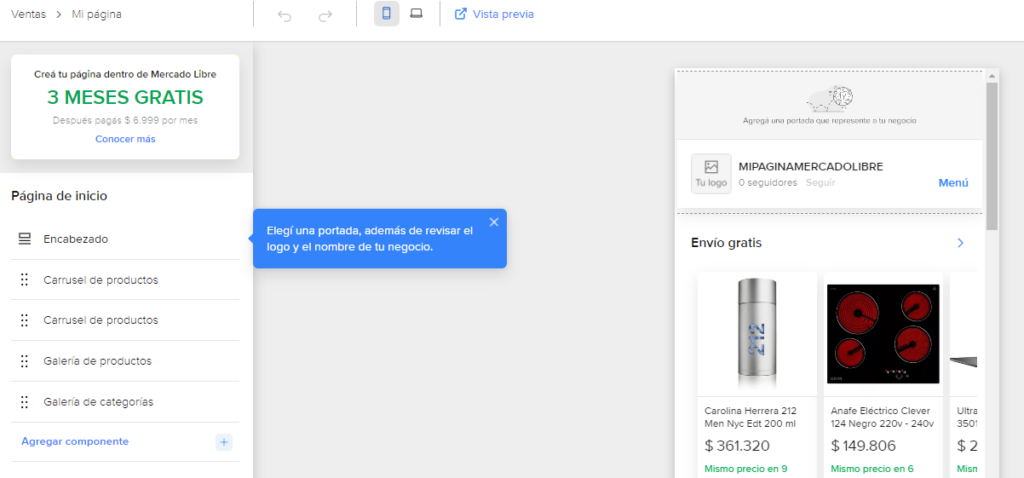Click 0 seguidores text
The height and width of the screenshot is (478, 1024).
coord(768,183)
